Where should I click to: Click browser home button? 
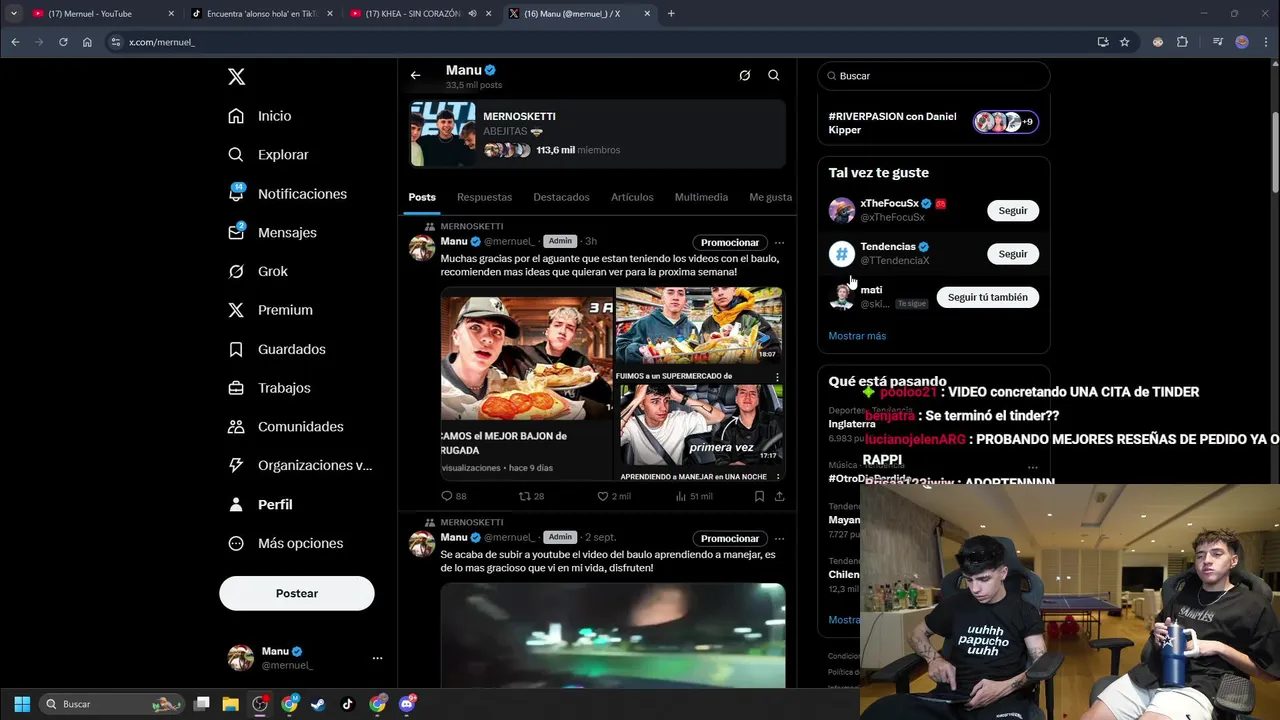(87, 42)
